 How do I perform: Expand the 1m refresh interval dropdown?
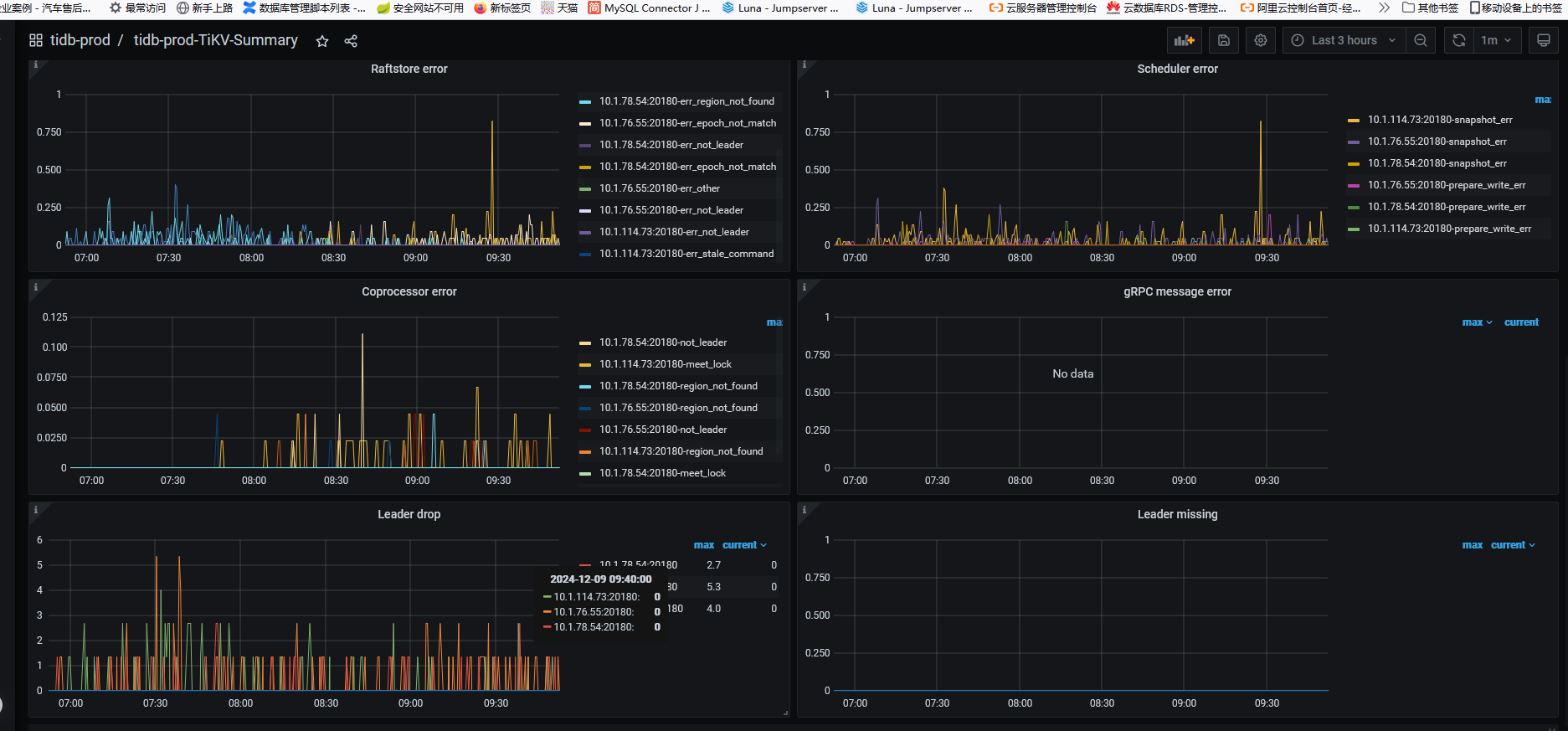coord(1496,40)
